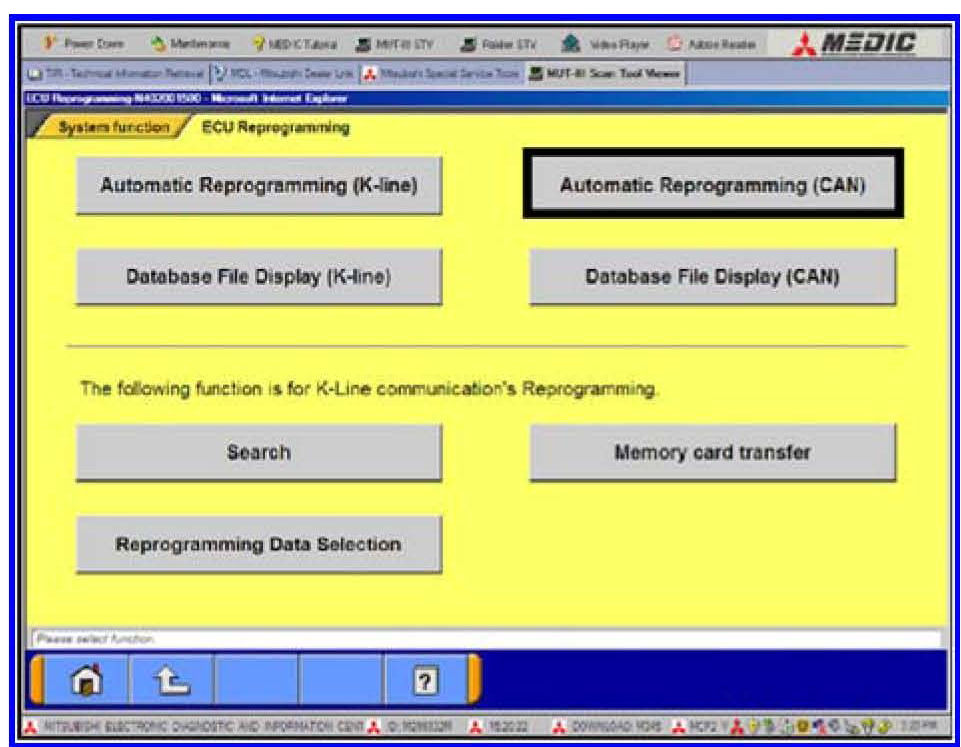The image size is (961, 747).
Task: Click the Memory card transfer button
Action: [x=712, y=452]
